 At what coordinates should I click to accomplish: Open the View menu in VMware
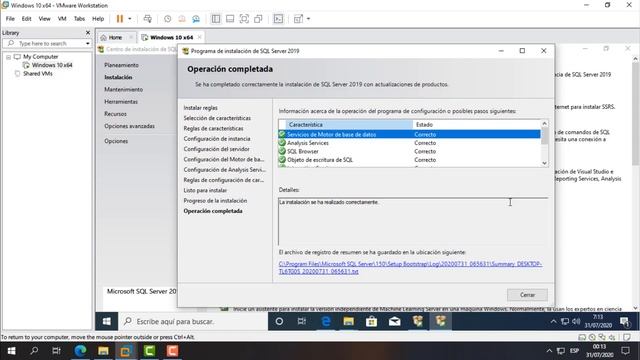coord(44,19)
